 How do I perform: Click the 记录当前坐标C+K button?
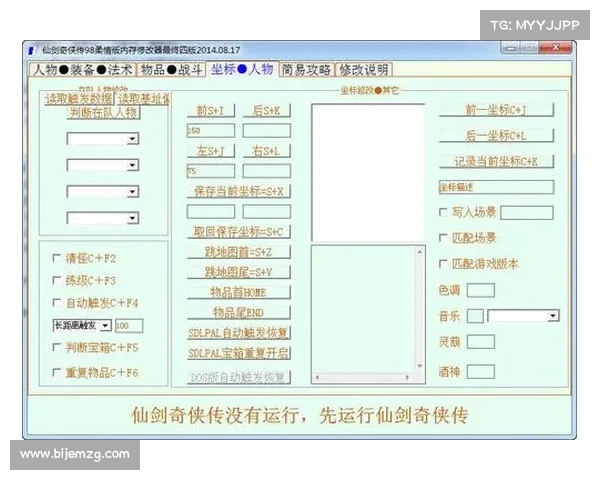click(496, 161)
